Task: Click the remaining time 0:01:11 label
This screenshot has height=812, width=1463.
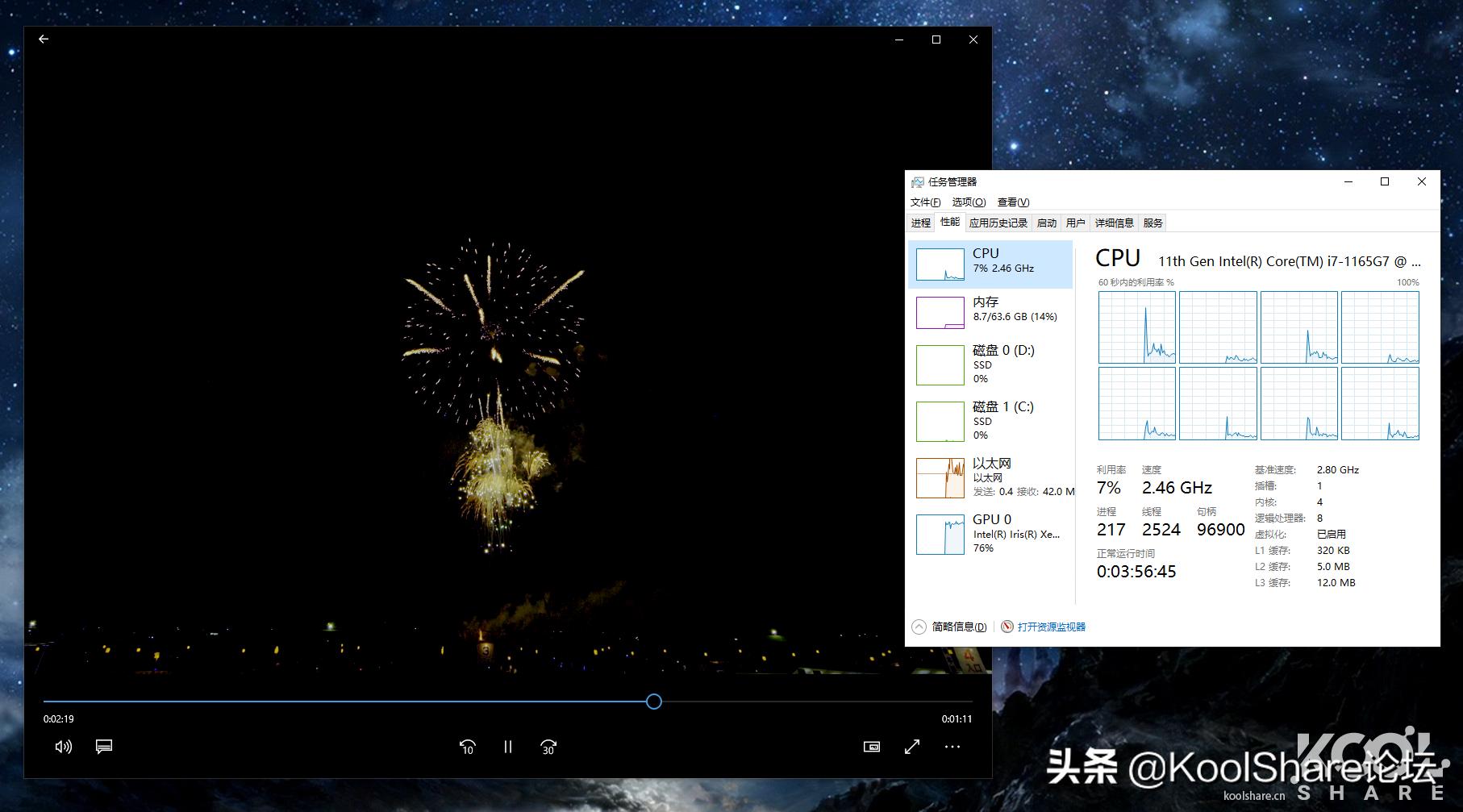Action: point(957,719)
